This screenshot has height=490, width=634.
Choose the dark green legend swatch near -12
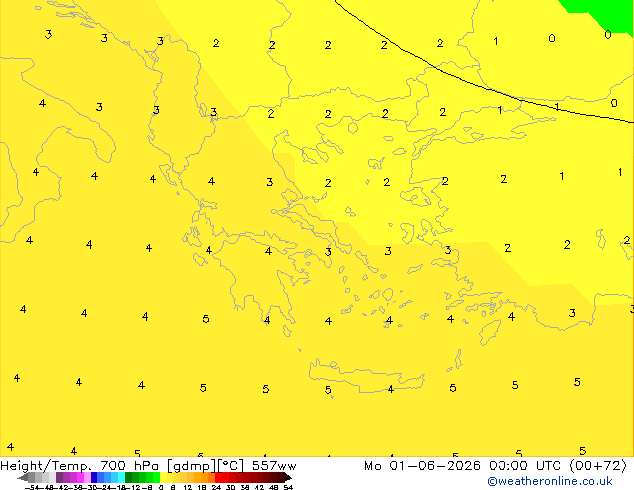[x=129, y=478]
